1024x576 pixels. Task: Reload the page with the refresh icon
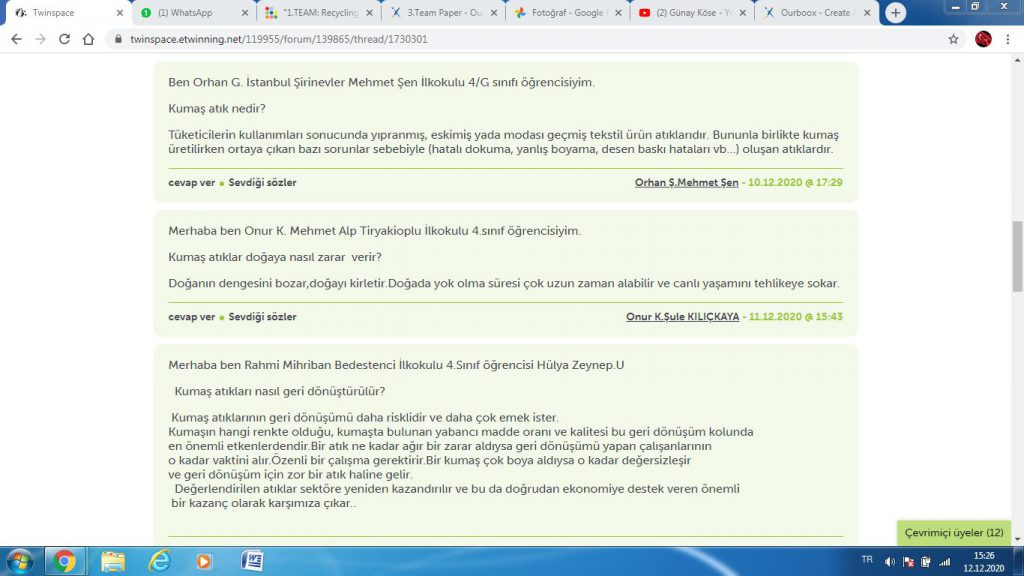(64, 39)
